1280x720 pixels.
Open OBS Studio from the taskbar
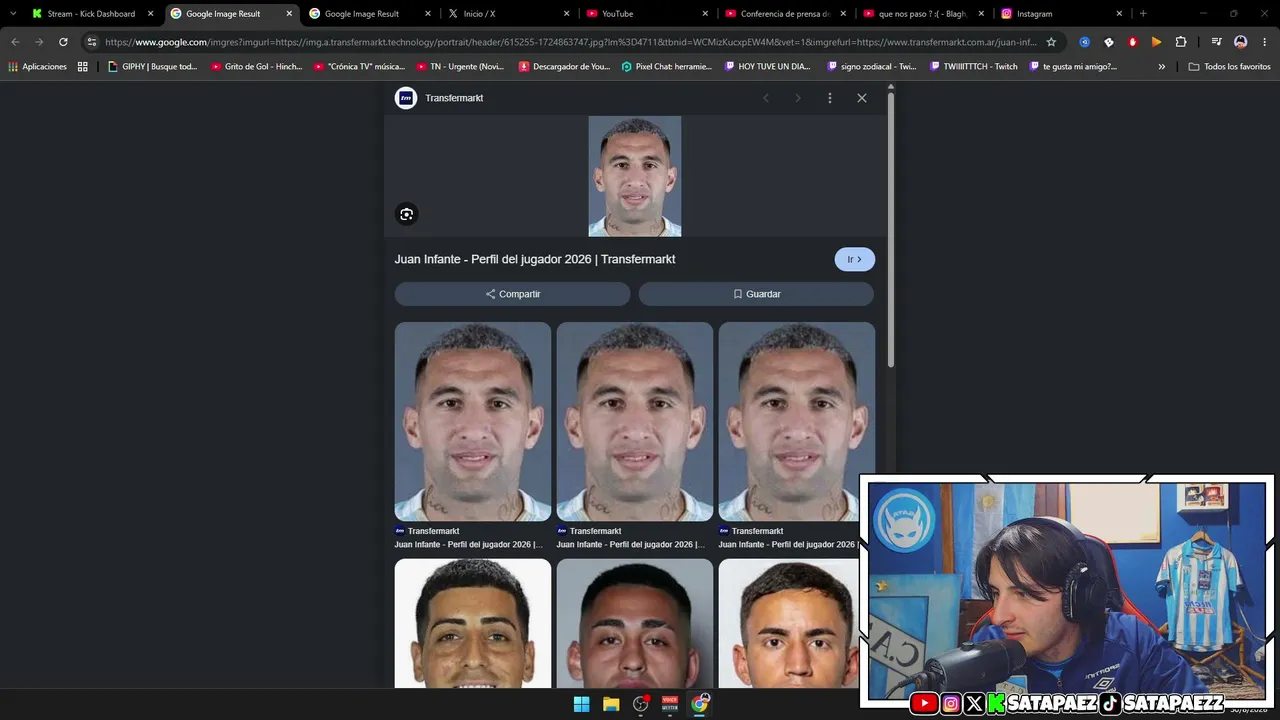pos(641,704)
